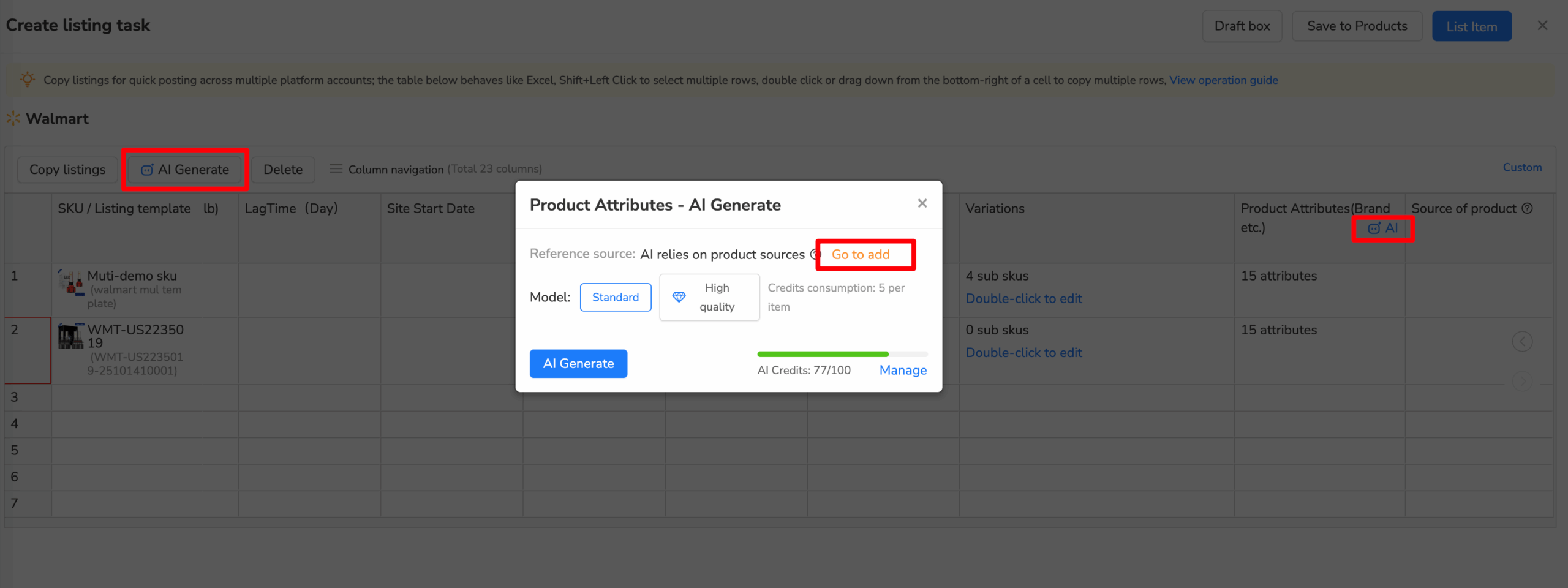This screenshot has height=588, width=1568.
Task: Open Column navigation list
Action: pyautogui.click(x=435, y=169)
